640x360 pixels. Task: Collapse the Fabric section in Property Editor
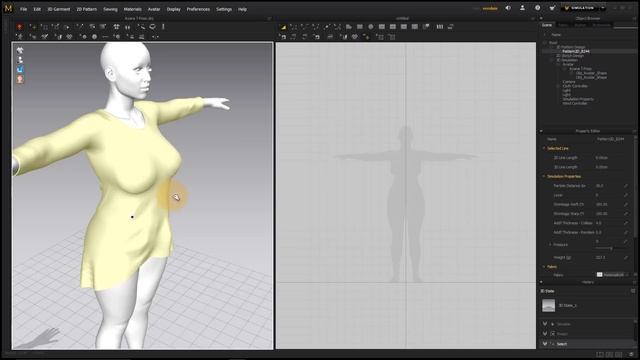(x=544, y=267)
